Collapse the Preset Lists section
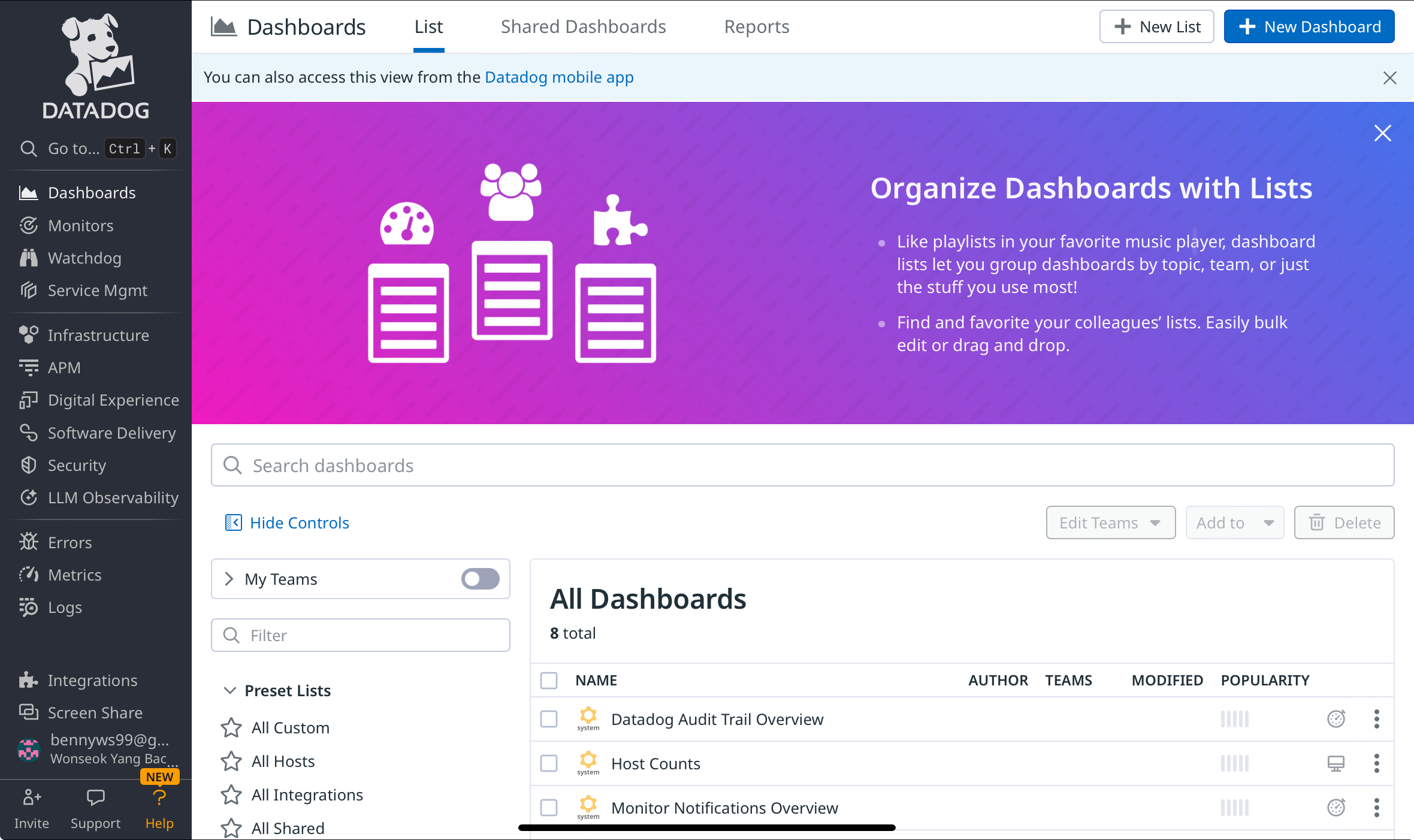1414x840 pixels. pos(229,691)
